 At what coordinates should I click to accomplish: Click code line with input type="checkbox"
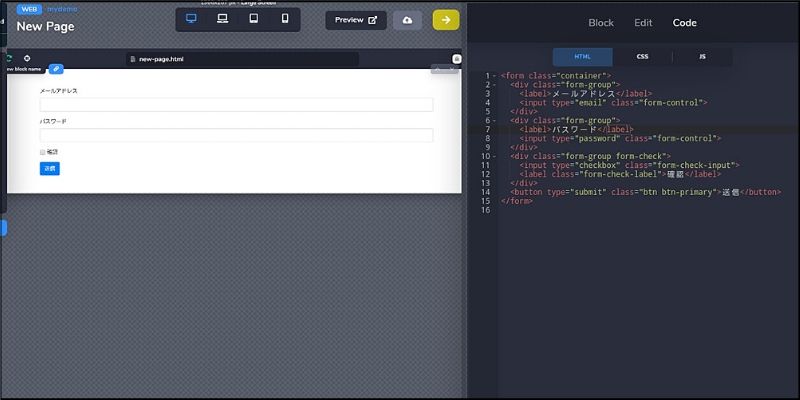click(x=629, y=165)
